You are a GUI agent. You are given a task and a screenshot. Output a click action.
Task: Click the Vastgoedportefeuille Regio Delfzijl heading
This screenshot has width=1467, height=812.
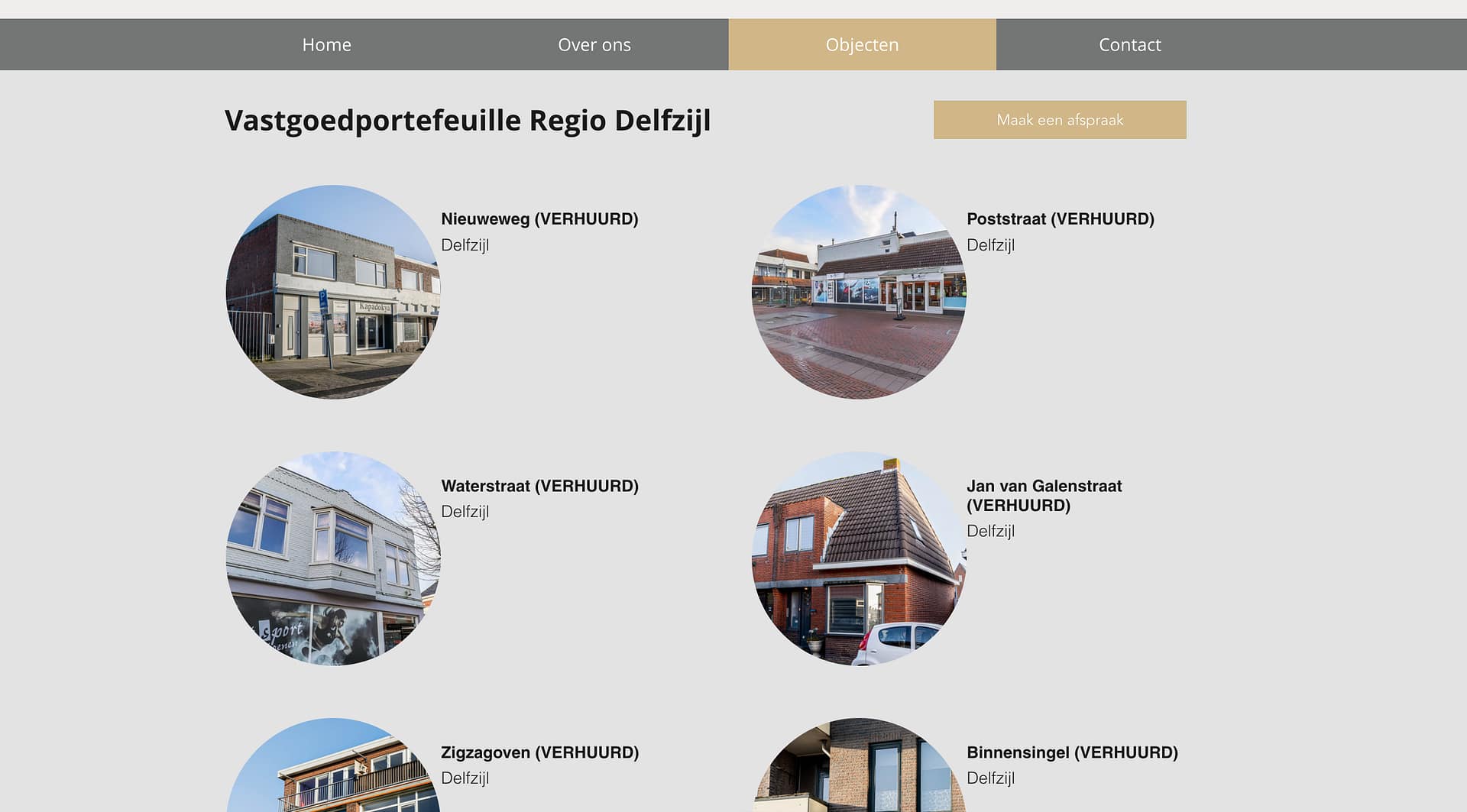pyautogui.click(x=467, y=121)
